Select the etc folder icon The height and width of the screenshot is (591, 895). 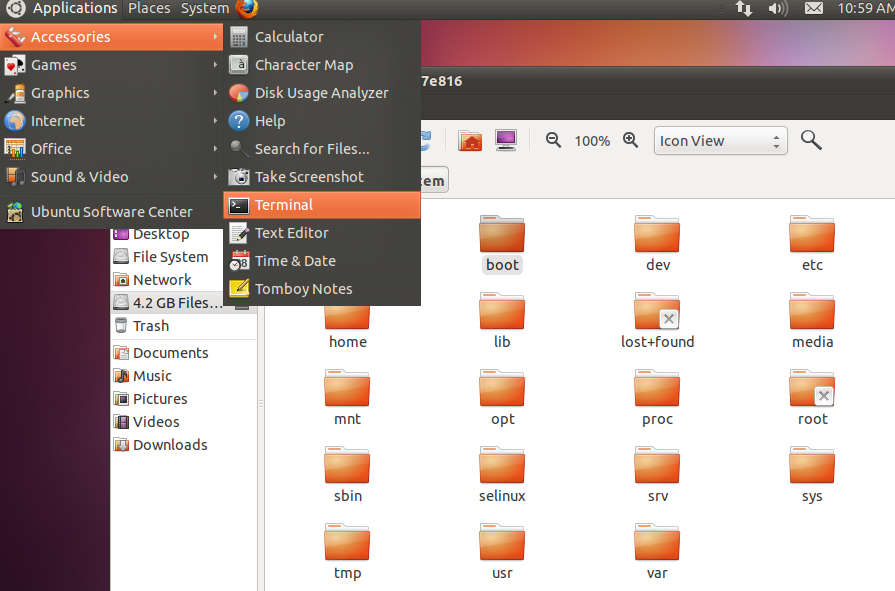point(812,234)
